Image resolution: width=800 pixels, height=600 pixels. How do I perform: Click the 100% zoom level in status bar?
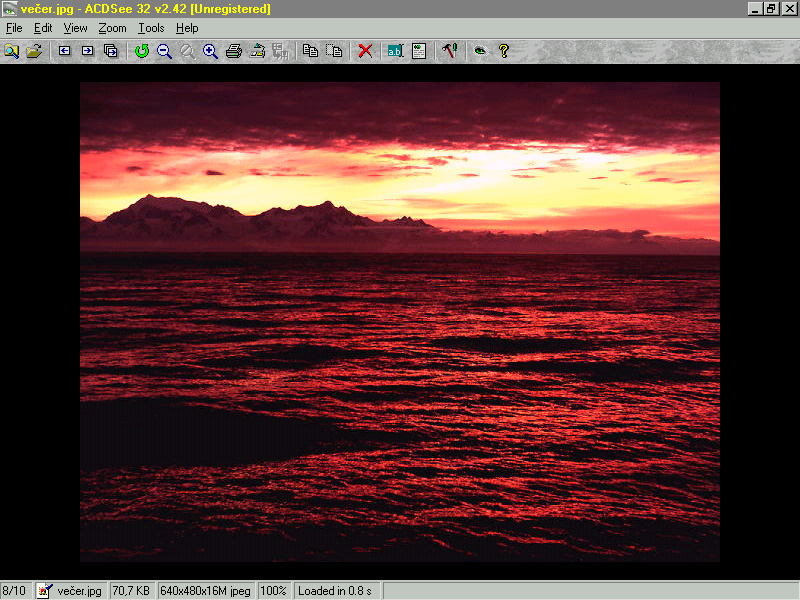pos(273,591)
